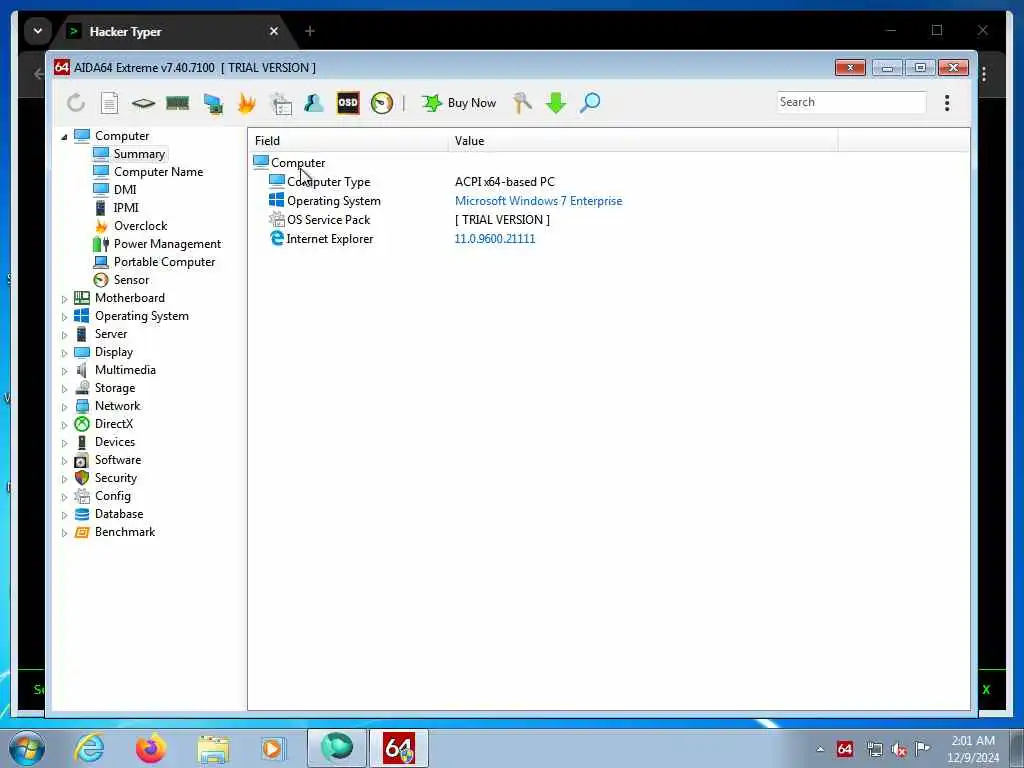Show hidden system tray icons
Viewport: 1024px width, 768px height.
coord(820,749)
